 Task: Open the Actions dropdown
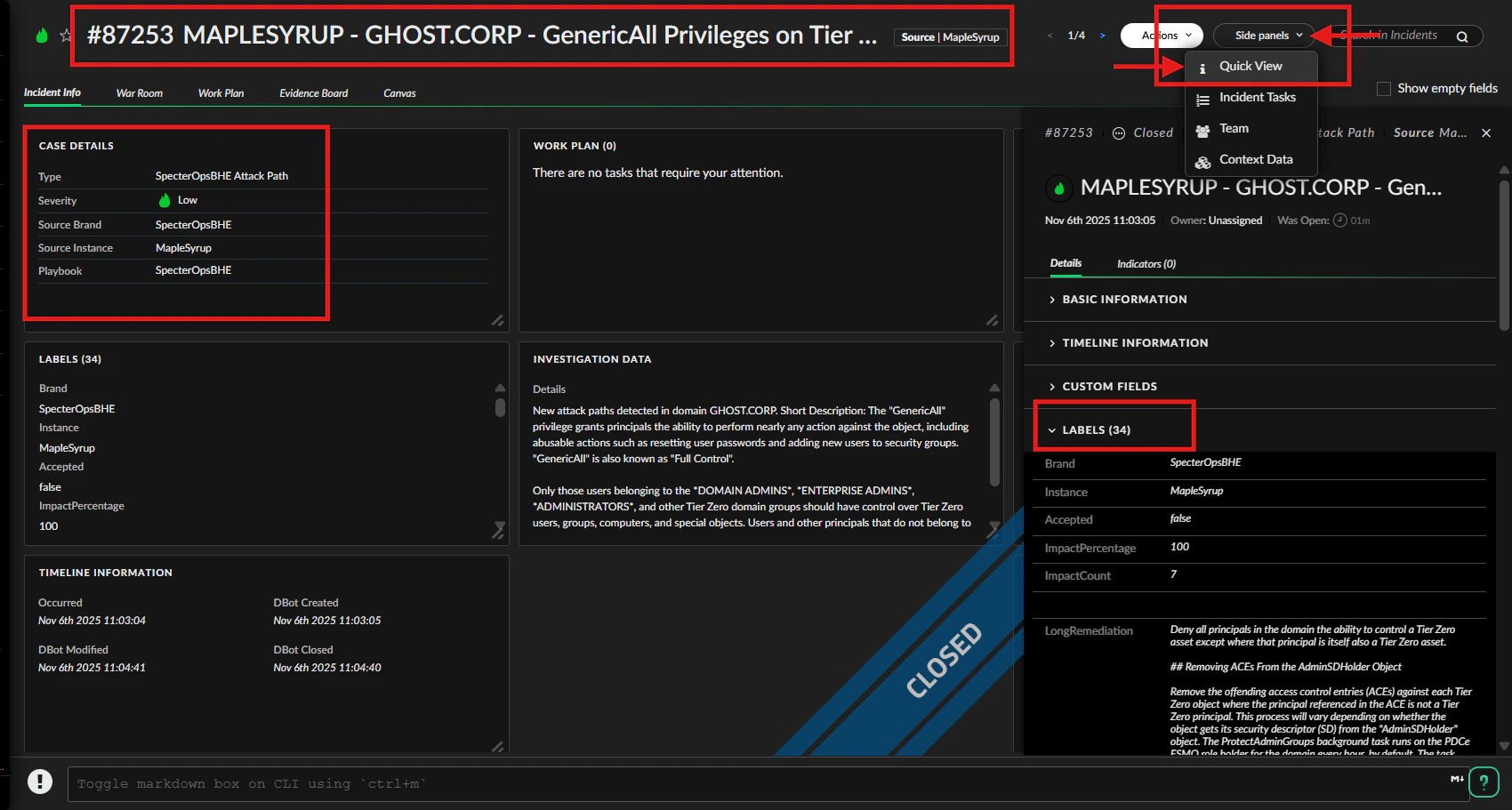(1162, 36)
